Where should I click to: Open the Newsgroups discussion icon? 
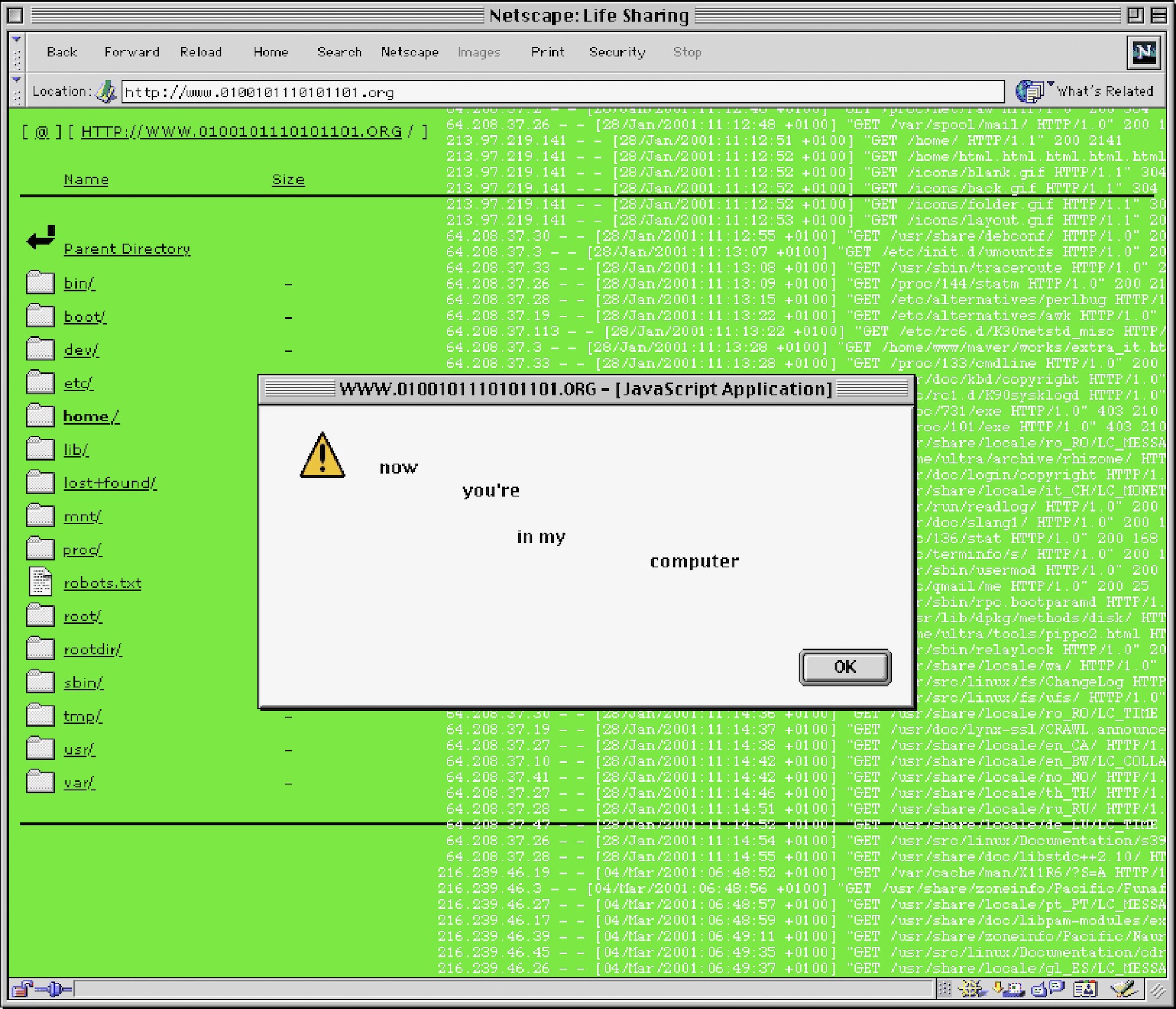click(1048, 989)
